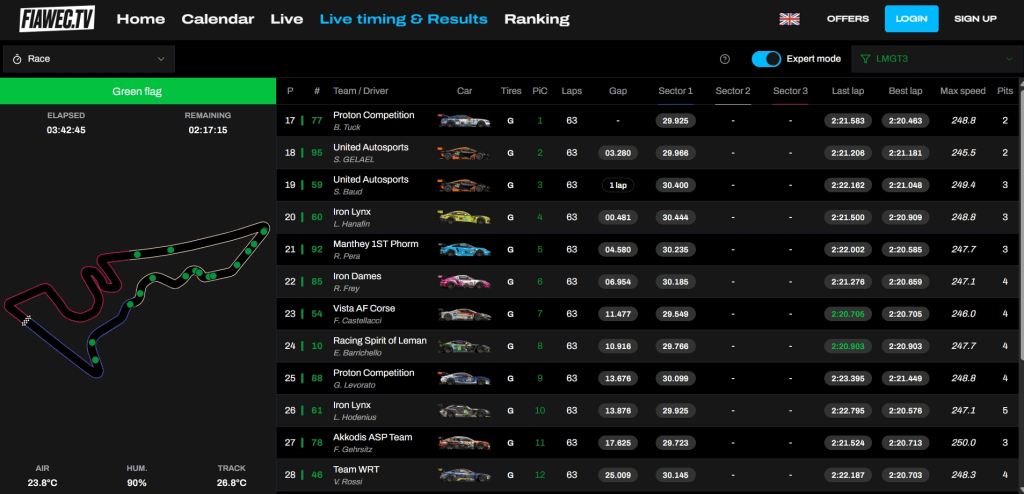Click the Green flag status banner
Image resolution: width=1024 pixels, height=494 pixels.
(137, 91)
